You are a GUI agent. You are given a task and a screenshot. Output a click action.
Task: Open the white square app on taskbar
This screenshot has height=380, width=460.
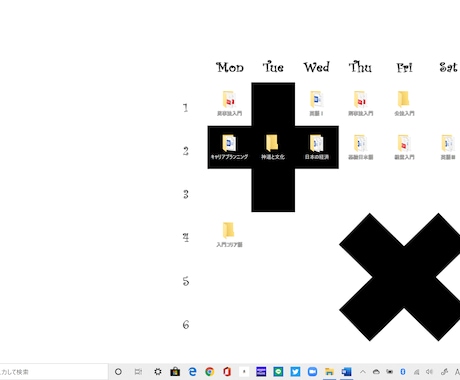tap(244, 371)
